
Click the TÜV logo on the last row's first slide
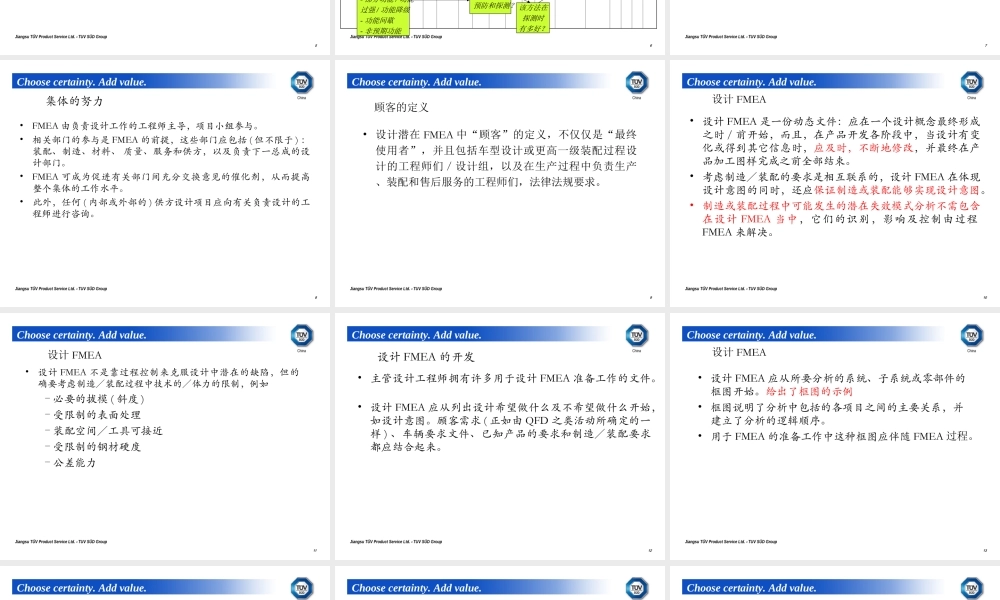pos(302,588)
